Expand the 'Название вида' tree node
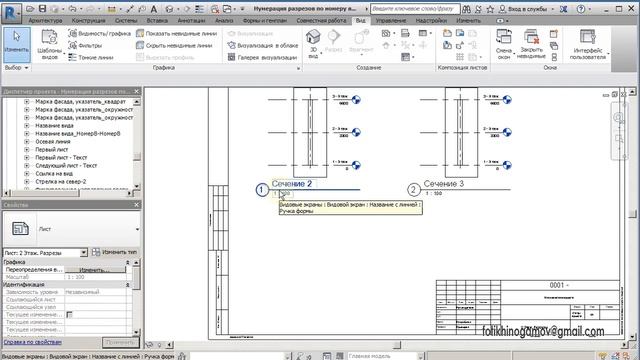This screenshot has width=640, height=360. pos(27,126)
